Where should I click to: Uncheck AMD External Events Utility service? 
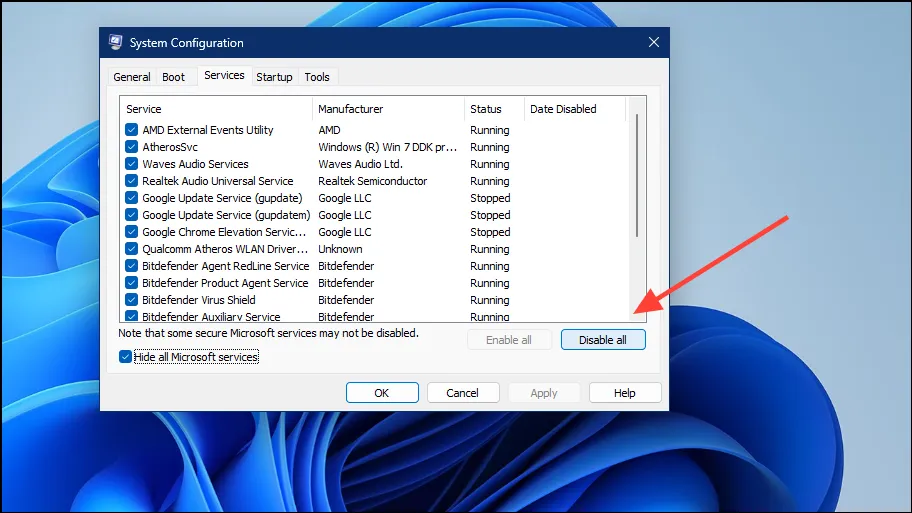131,130
